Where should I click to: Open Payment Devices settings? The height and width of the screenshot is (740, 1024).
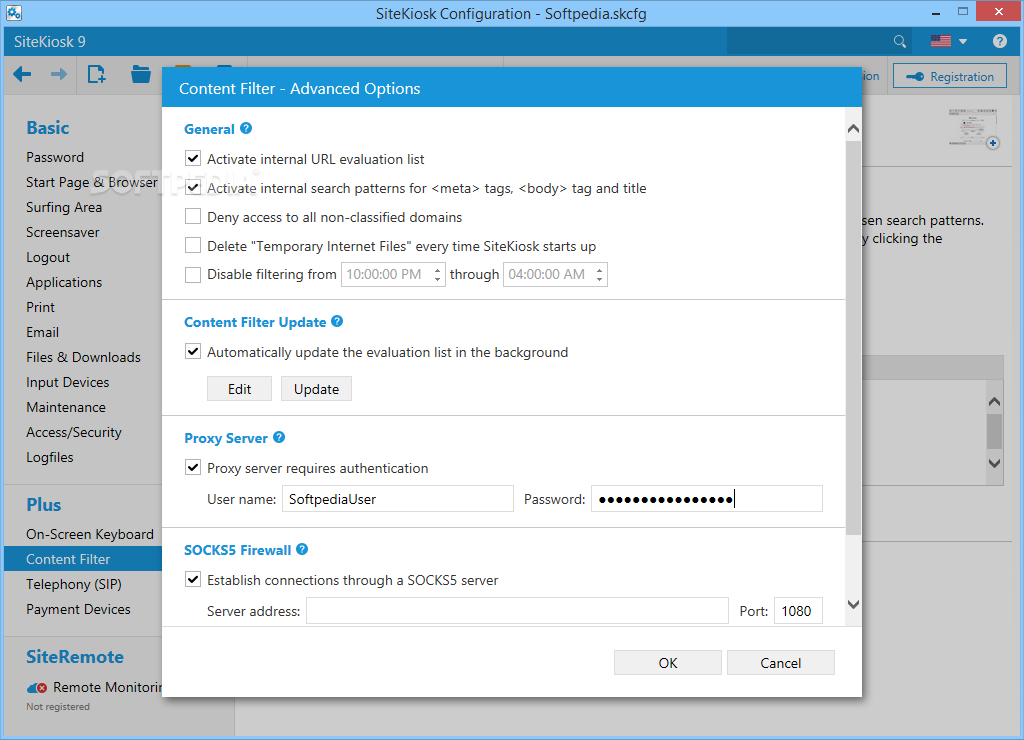[x=78, y=609]
